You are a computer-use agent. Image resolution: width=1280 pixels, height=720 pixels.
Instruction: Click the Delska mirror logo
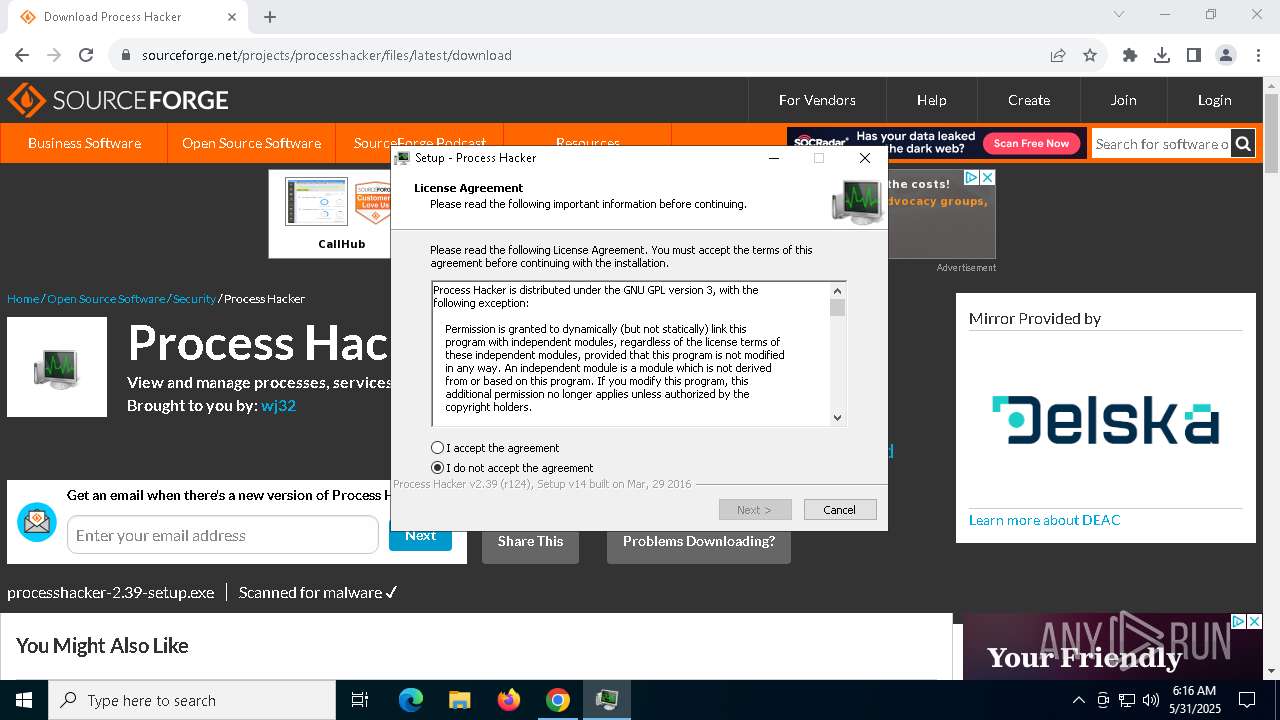point(1105,419)
